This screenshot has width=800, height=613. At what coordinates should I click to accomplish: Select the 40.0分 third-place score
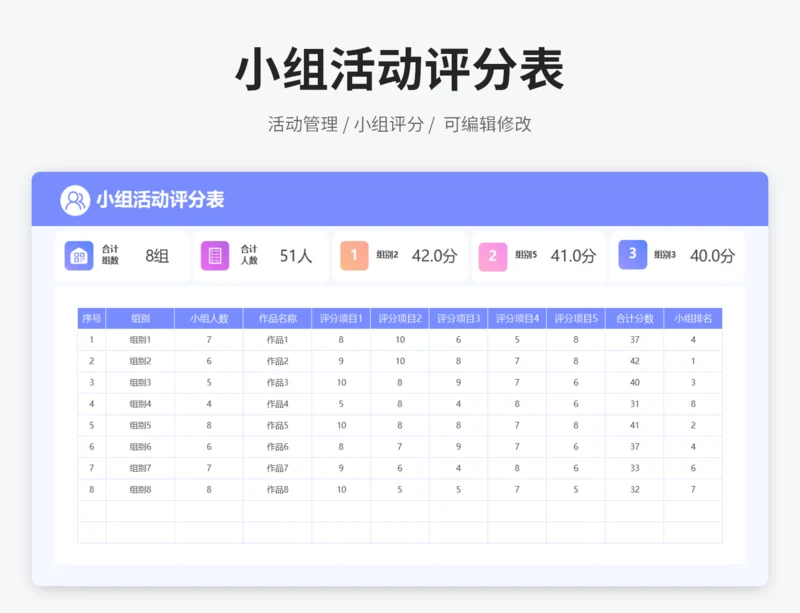(x=713, y=256)
